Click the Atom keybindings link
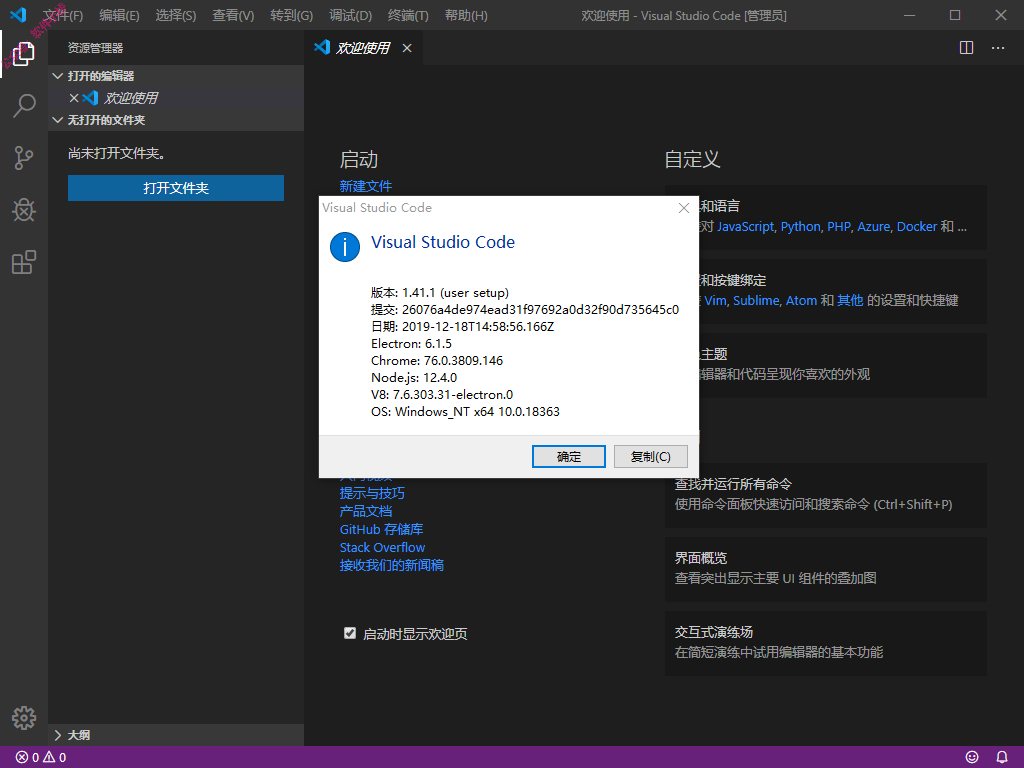The height and width of the screenshot is (768, 1024). (801, 300)
